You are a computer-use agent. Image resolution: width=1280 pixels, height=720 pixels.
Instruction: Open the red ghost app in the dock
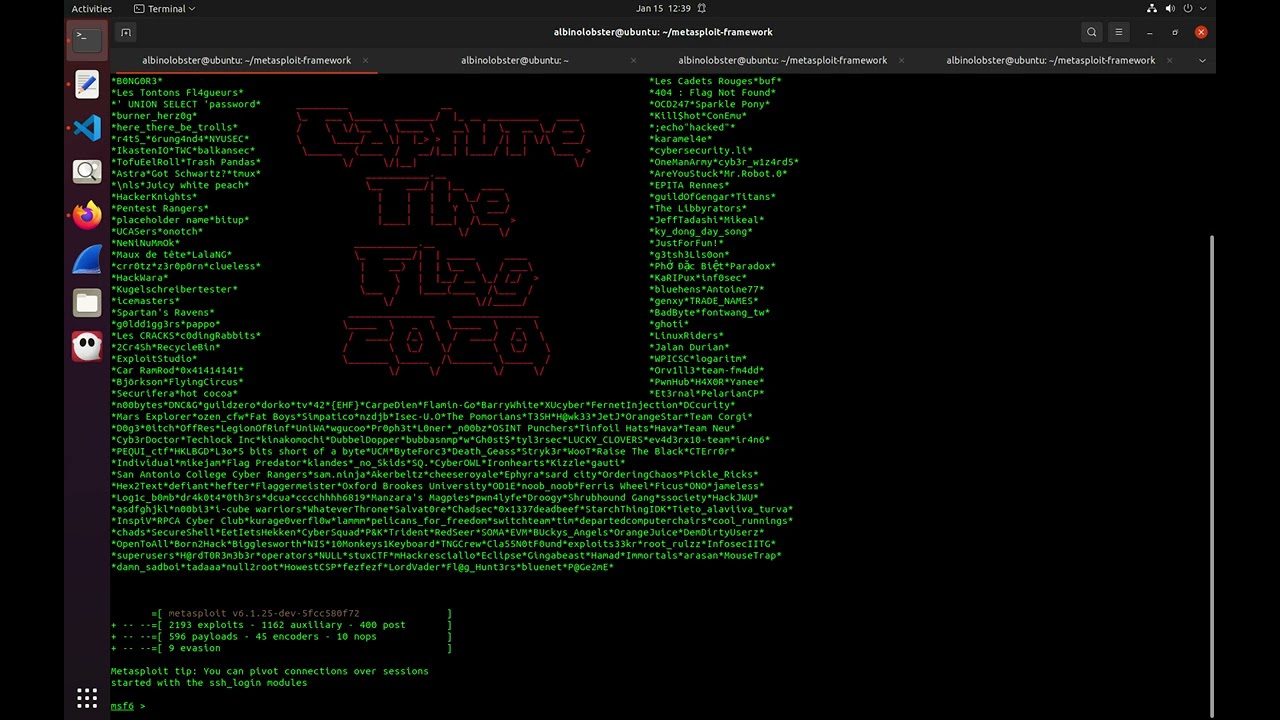point(87,347)
